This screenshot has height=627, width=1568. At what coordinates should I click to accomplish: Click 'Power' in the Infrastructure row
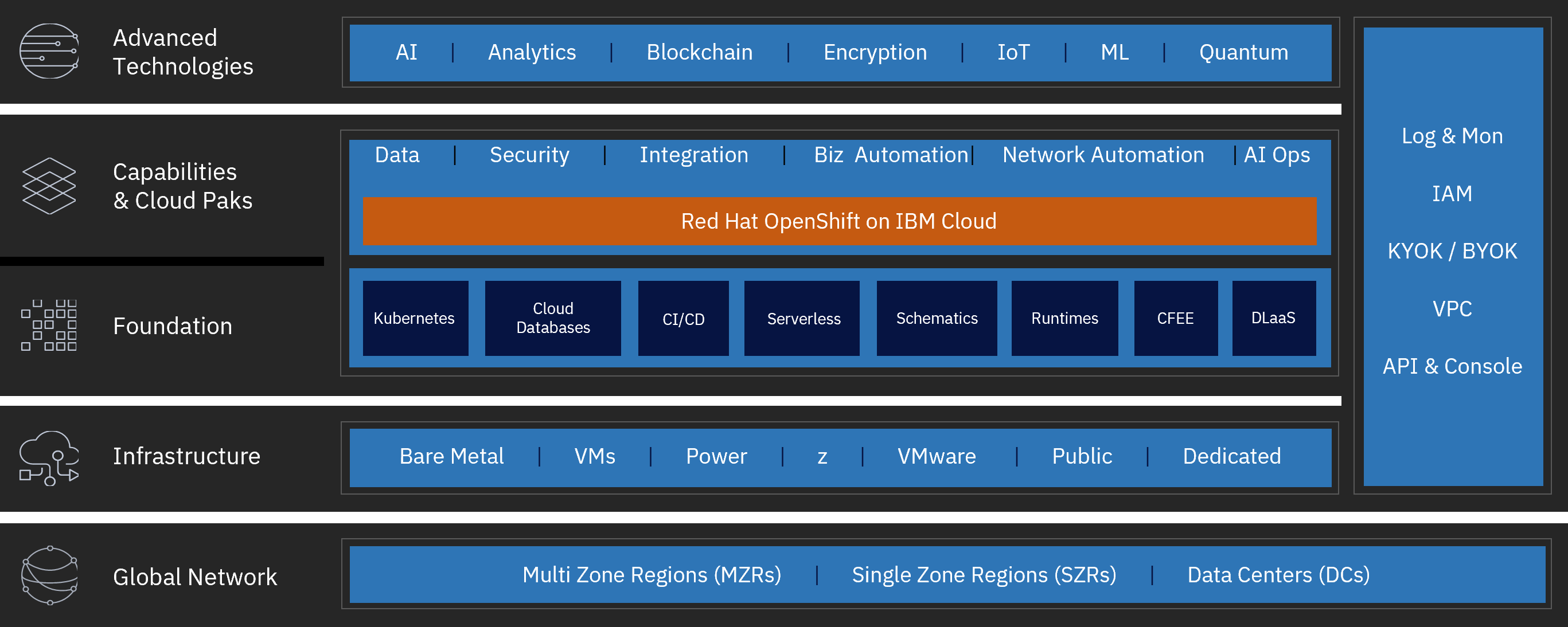[x=716, y=457]
